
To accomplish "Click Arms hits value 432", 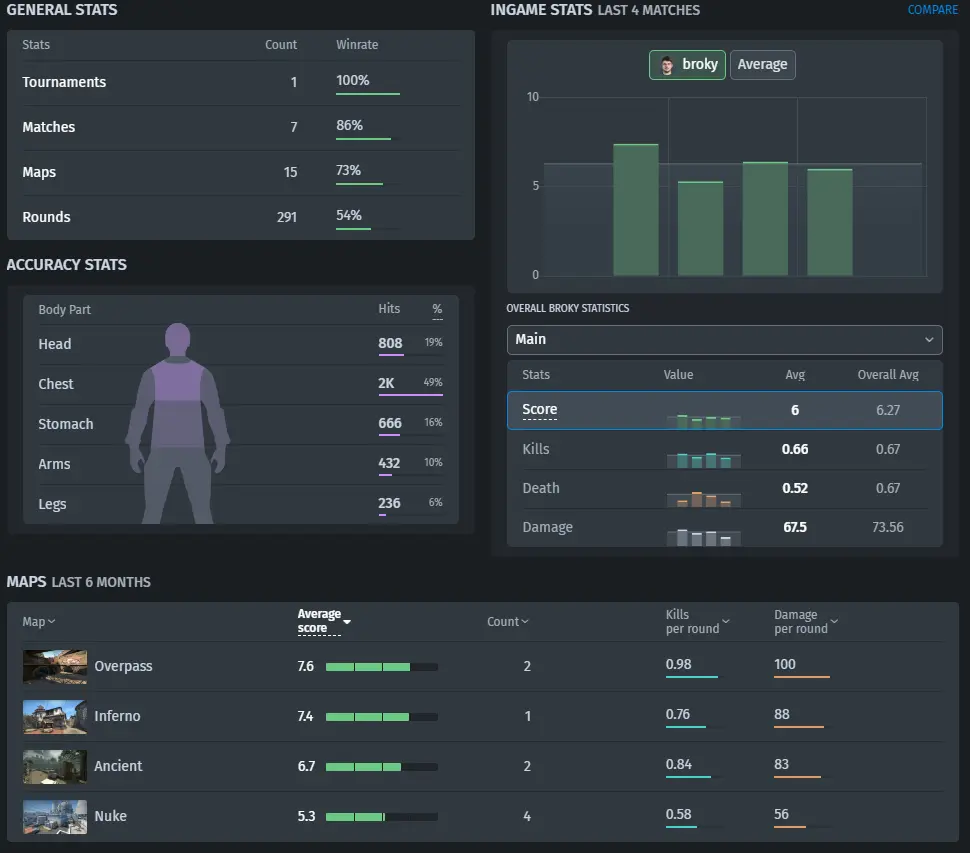I will 389,463.
